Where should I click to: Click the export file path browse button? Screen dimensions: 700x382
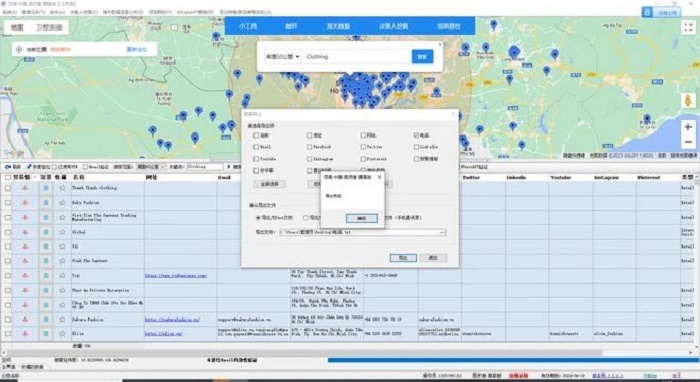pos(442,233)
